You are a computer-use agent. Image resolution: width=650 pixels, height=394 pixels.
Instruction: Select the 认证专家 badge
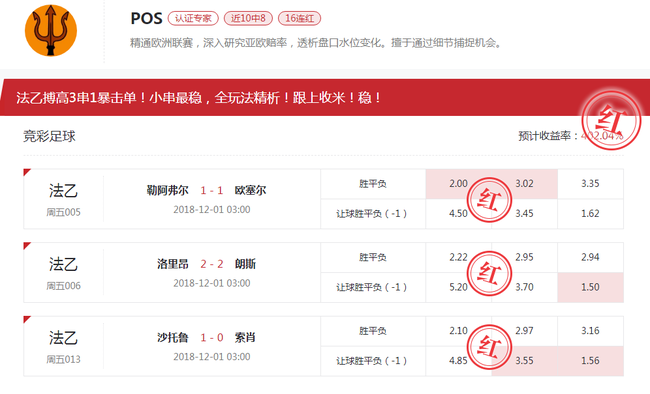click(x=193, y=18)
